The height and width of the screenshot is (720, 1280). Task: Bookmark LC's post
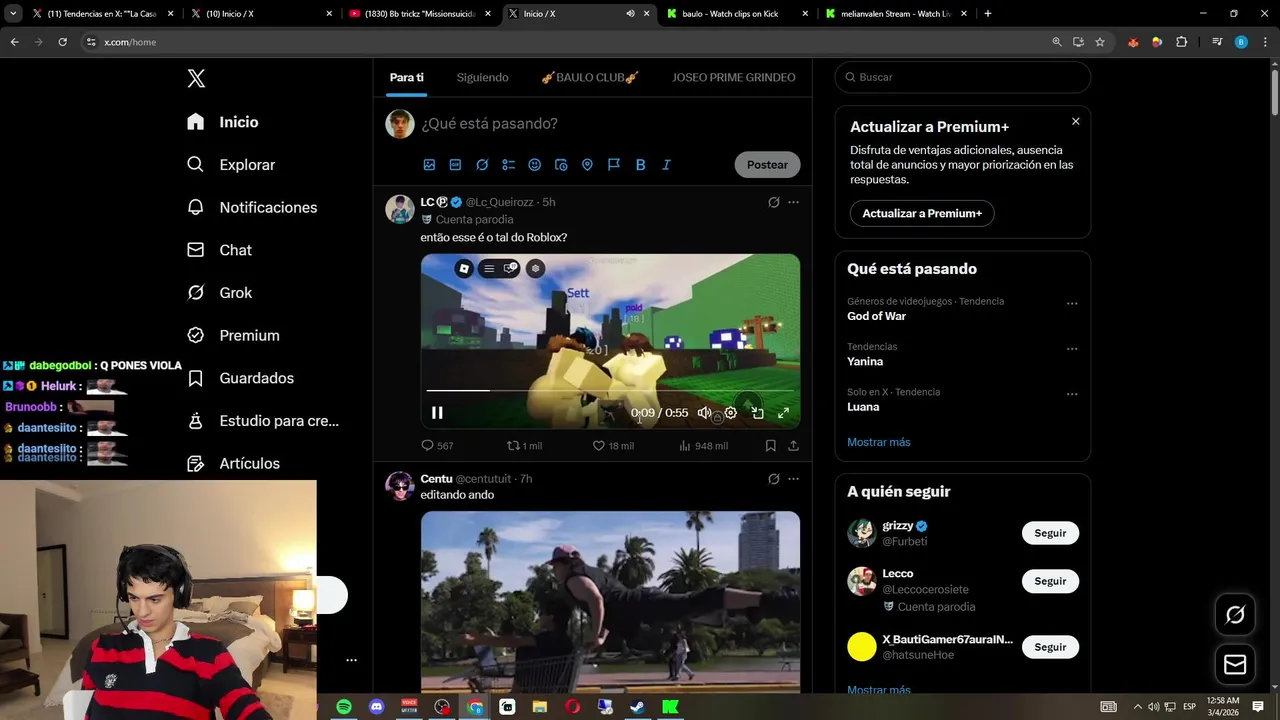click(x=770, y=446)
